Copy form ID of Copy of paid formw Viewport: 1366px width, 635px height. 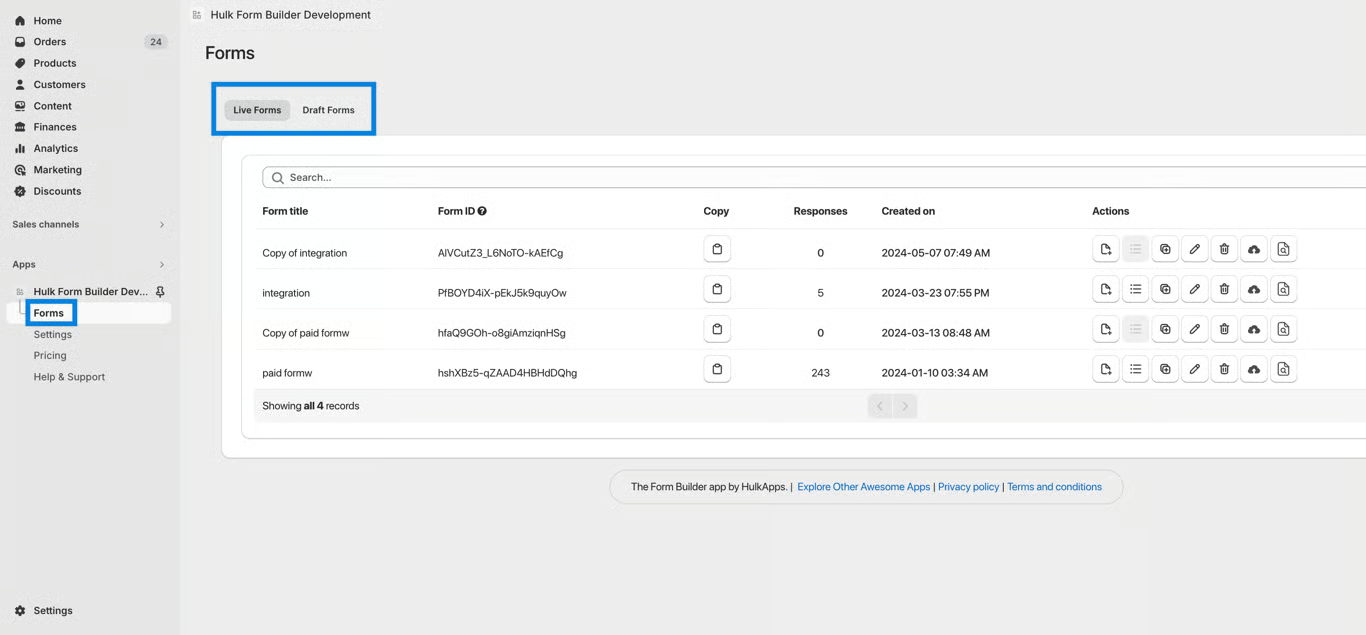point(717,329)
